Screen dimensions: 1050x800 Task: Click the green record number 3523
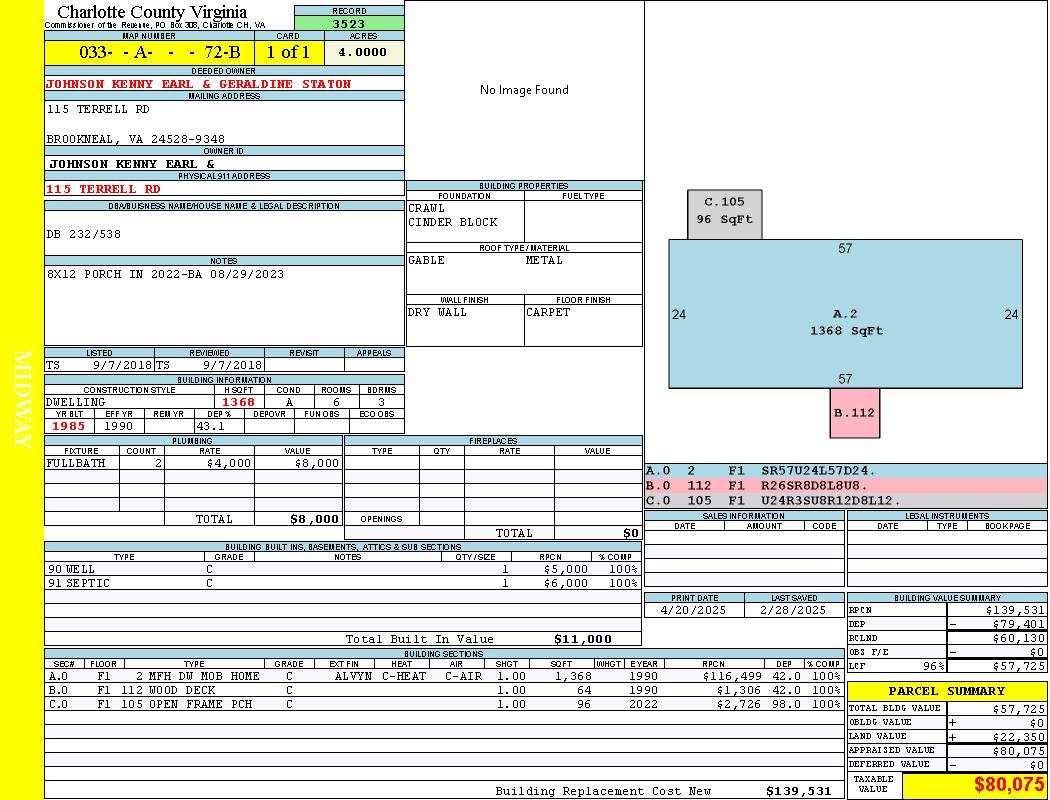tap(349, 24)
